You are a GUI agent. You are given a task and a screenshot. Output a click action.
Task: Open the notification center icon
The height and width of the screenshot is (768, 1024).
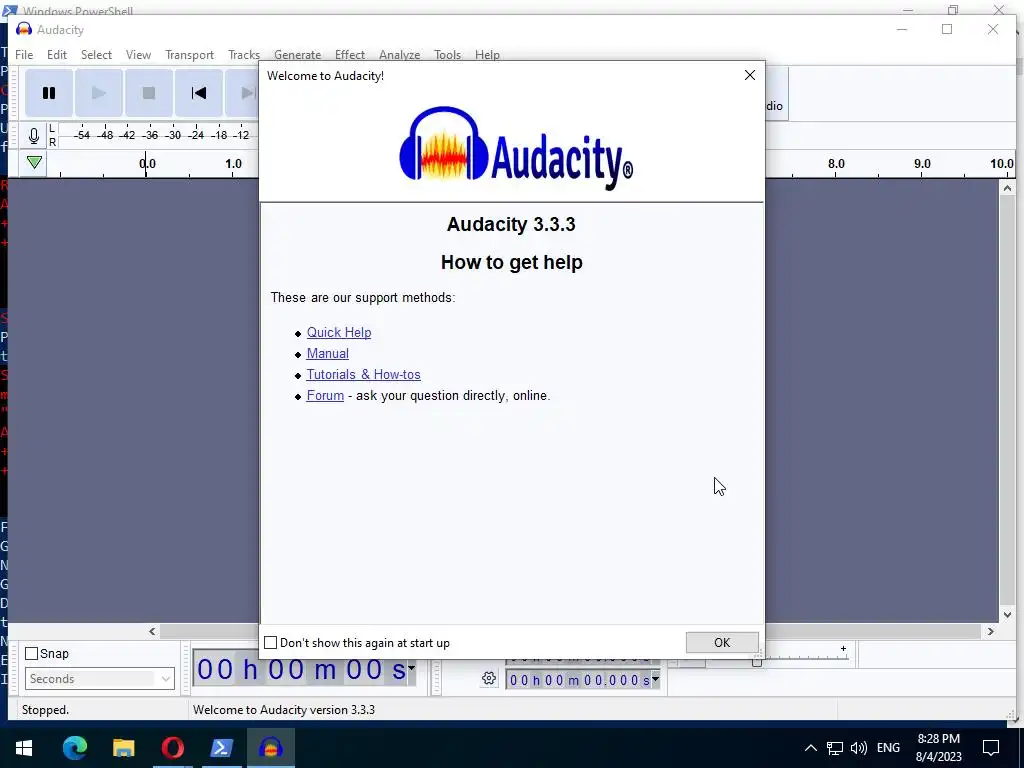pyautogui.click(x=991, y=748)
